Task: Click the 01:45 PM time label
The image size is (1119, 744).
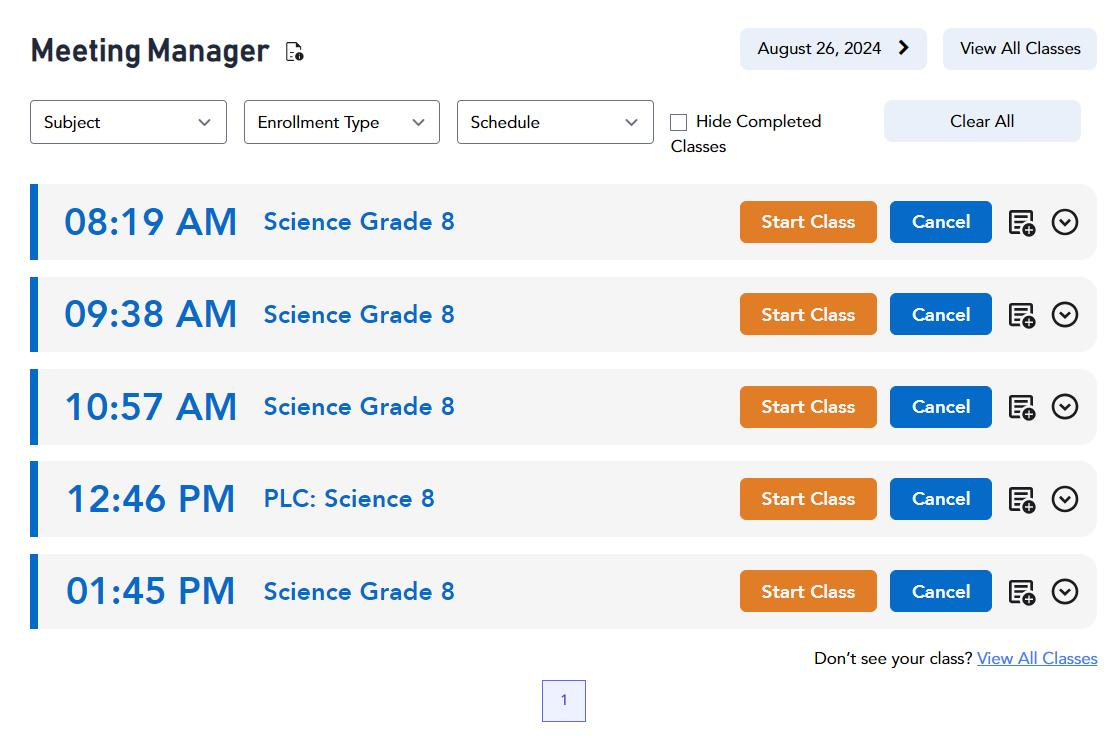Action: [x=151, y=591]
